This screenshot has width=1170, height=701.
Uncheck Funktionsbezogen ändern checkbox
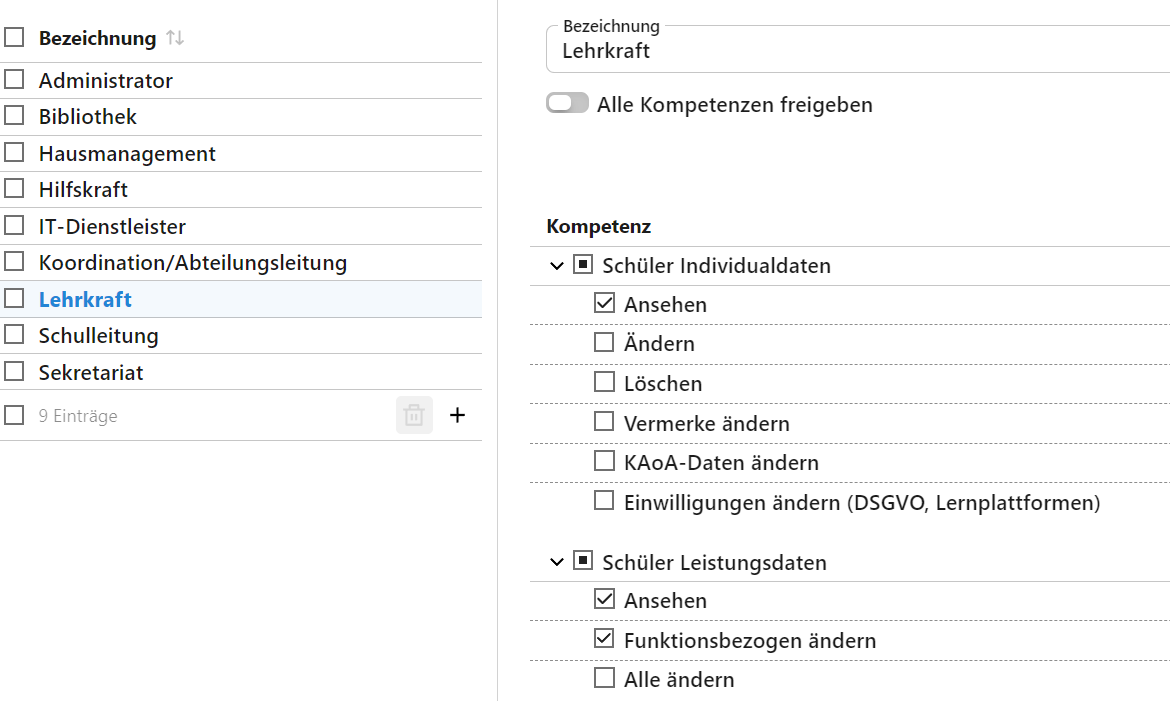(x=604, y=639)
